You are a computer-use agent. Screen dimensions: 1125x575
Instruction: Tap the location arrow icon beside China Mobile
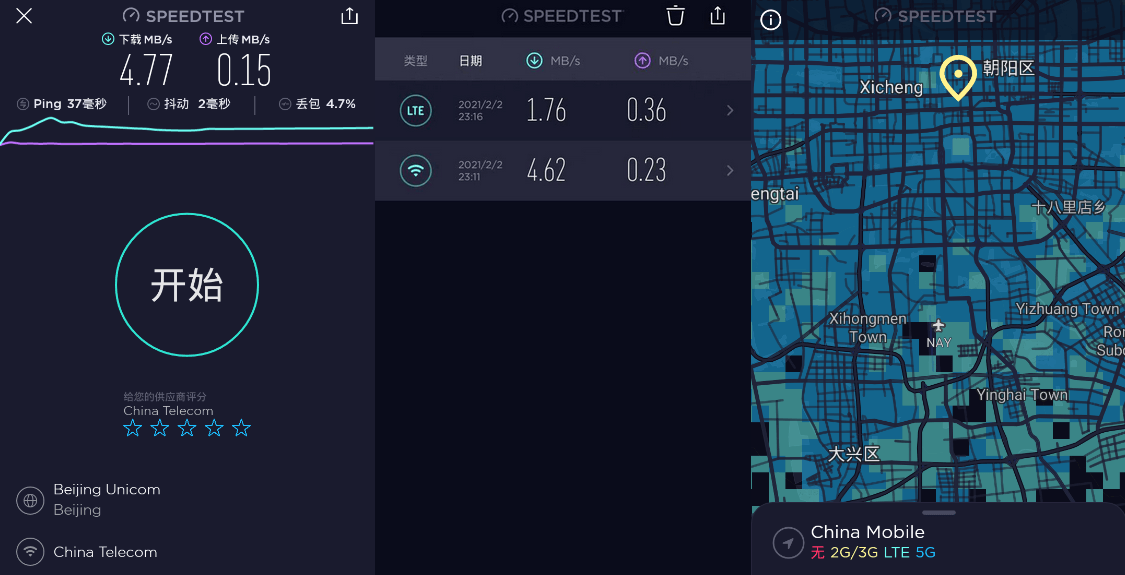click(788, 543)
